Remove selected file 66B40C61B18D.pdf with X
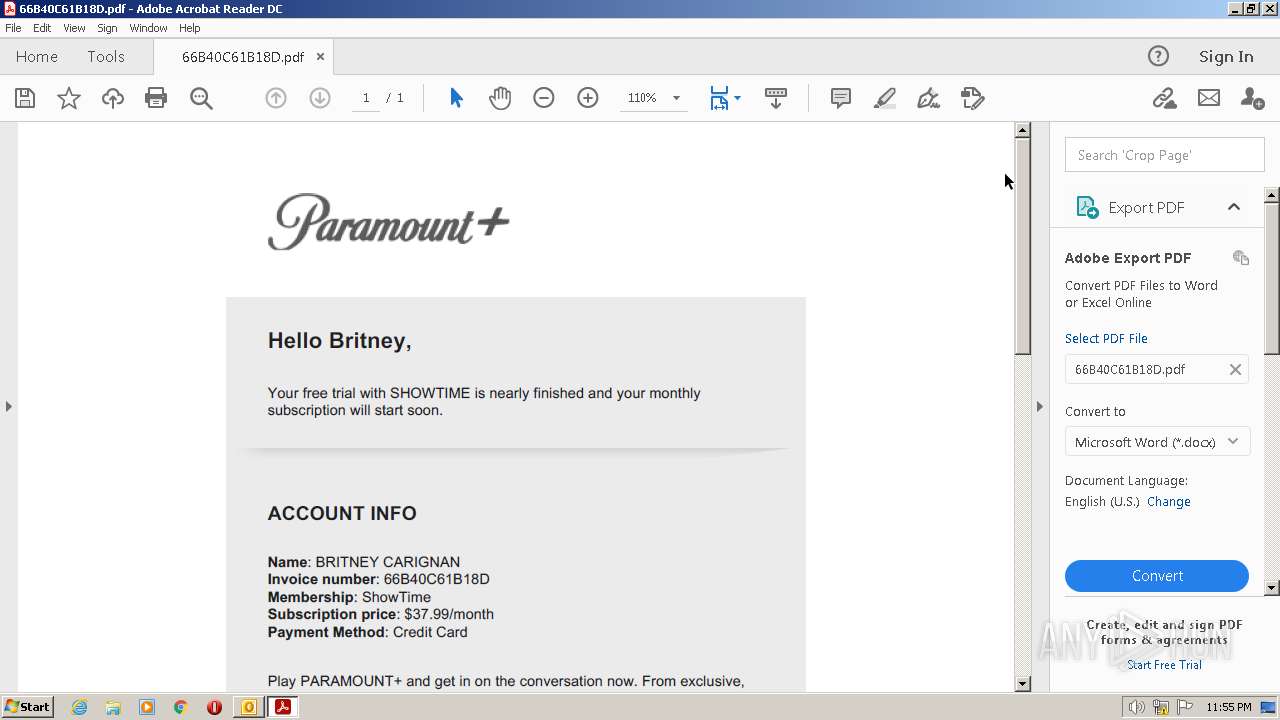This screenshot has height=720, width=1280. 1235,369
